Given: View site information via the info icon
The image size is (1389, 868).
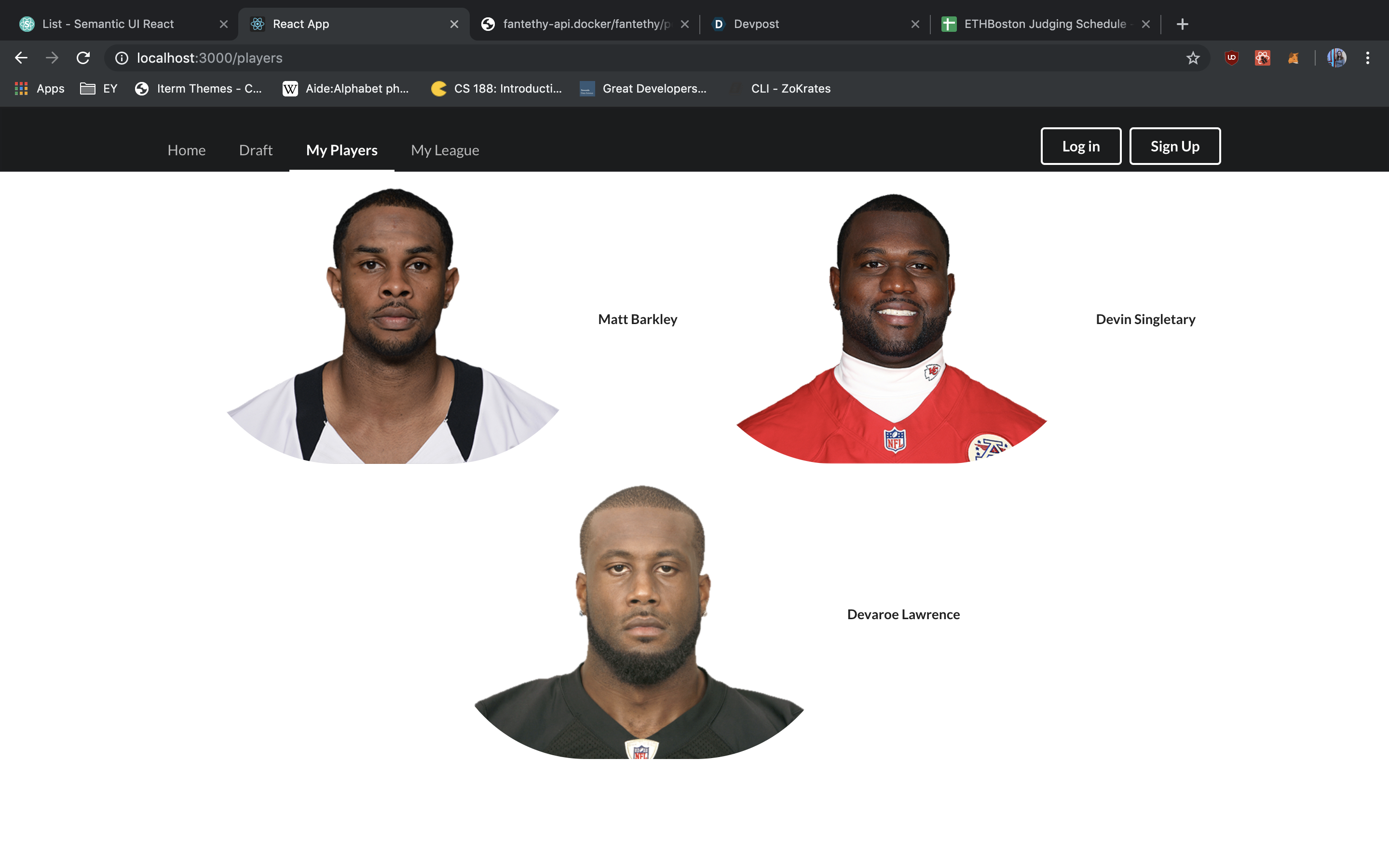Looking at the screenshot, I should [121, 57].
